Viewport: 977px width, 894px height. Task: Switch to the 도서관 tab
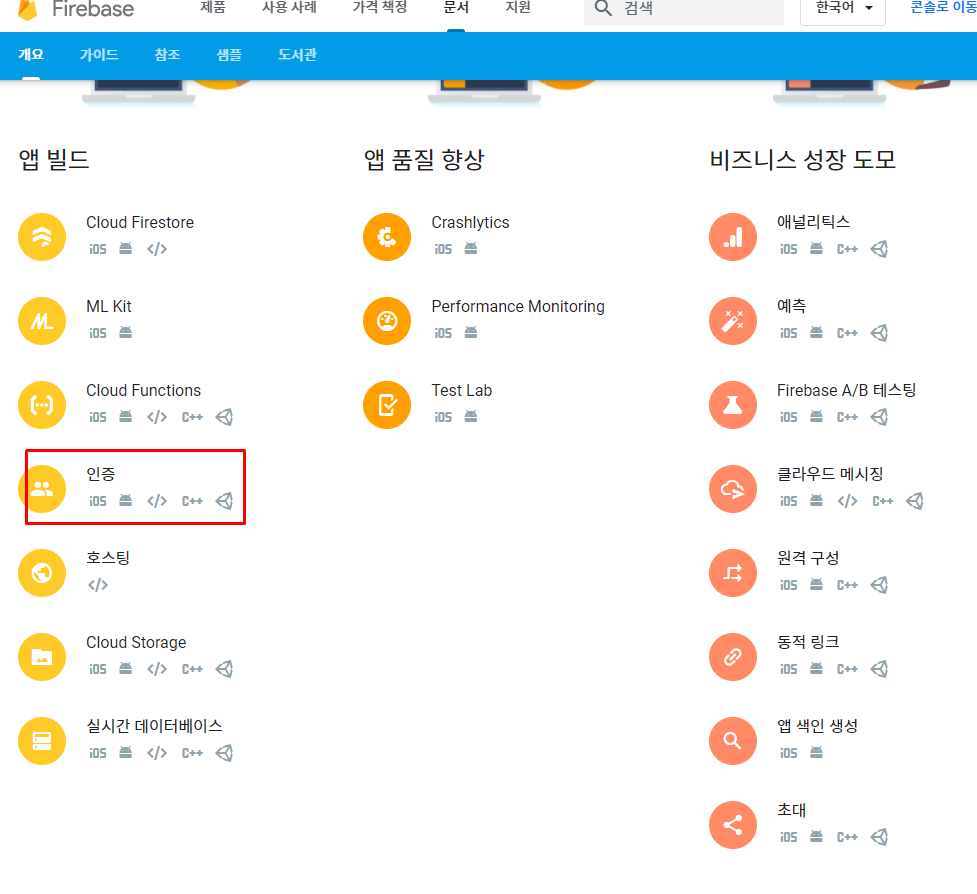[x=297, y=55]
